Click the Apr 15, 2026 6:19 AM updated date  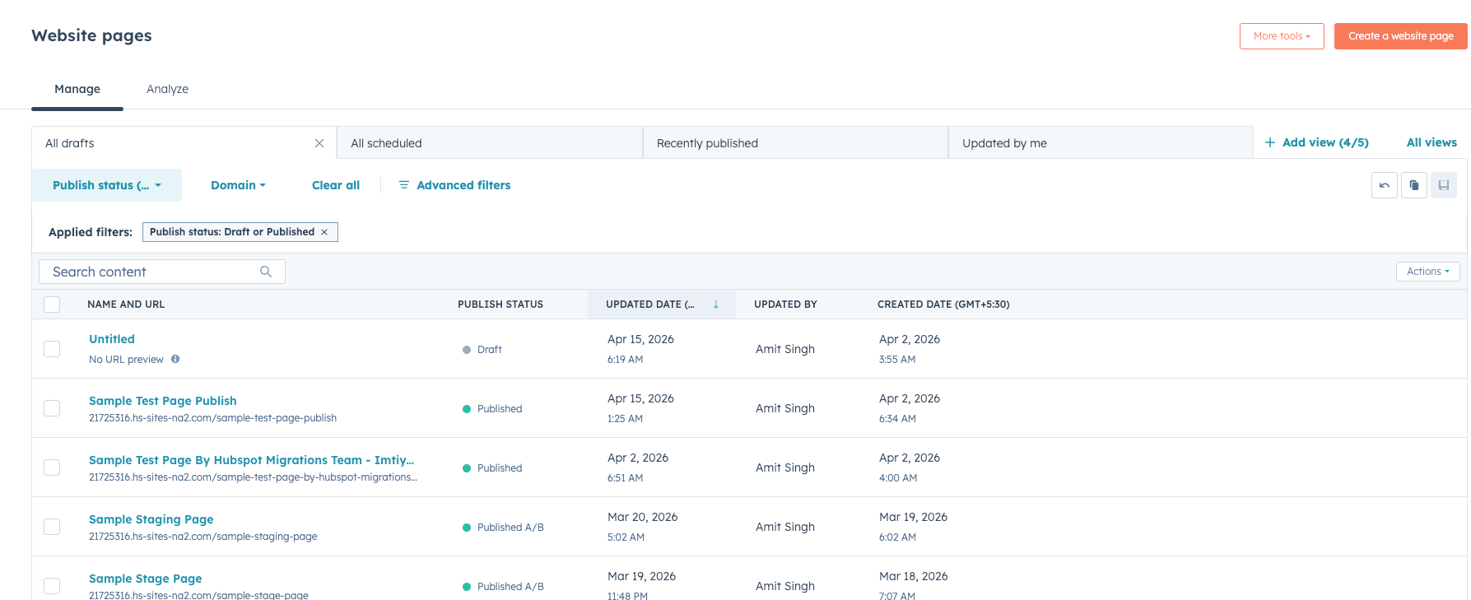click(x=640, y=349)
